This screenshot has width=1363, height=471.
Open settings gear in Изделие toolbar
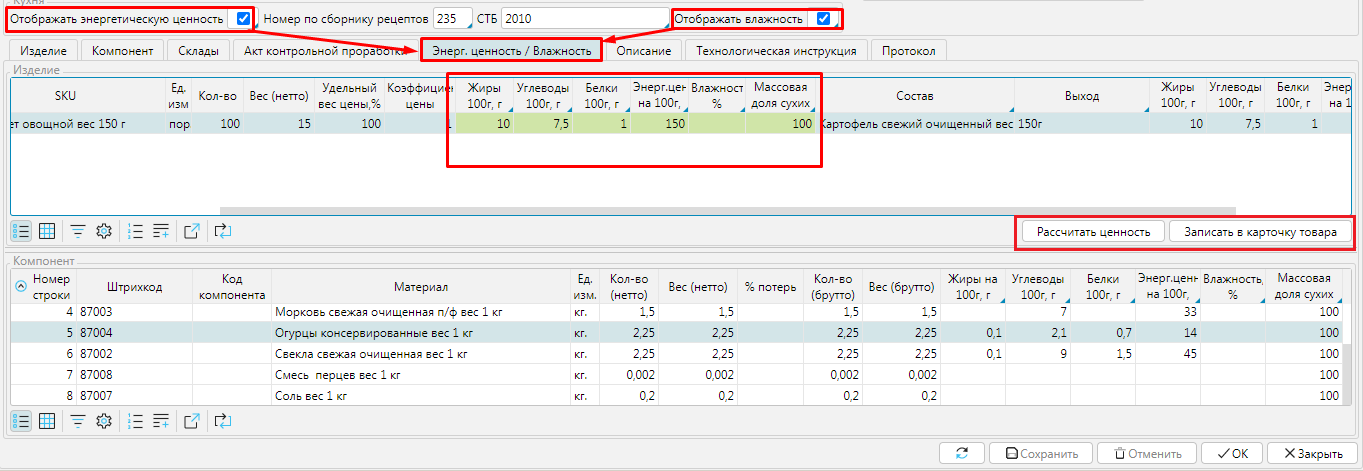point(103,231)
